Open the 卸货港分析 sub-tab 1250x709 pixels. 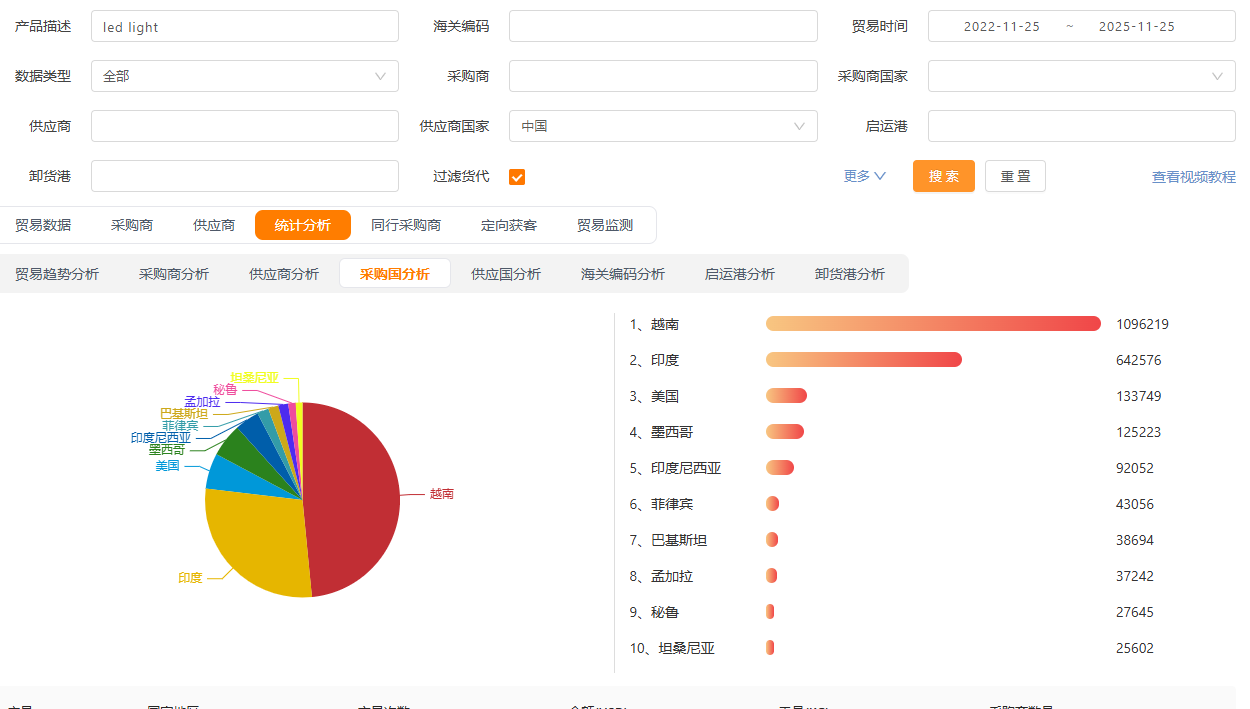coord(850,274)
